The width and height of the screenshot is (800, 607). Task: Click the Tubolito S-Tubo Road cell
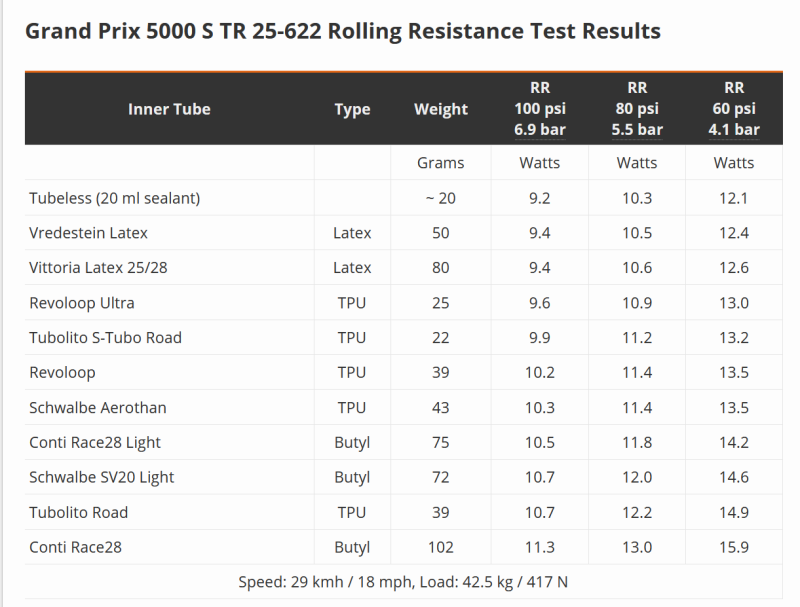(106, 338)
